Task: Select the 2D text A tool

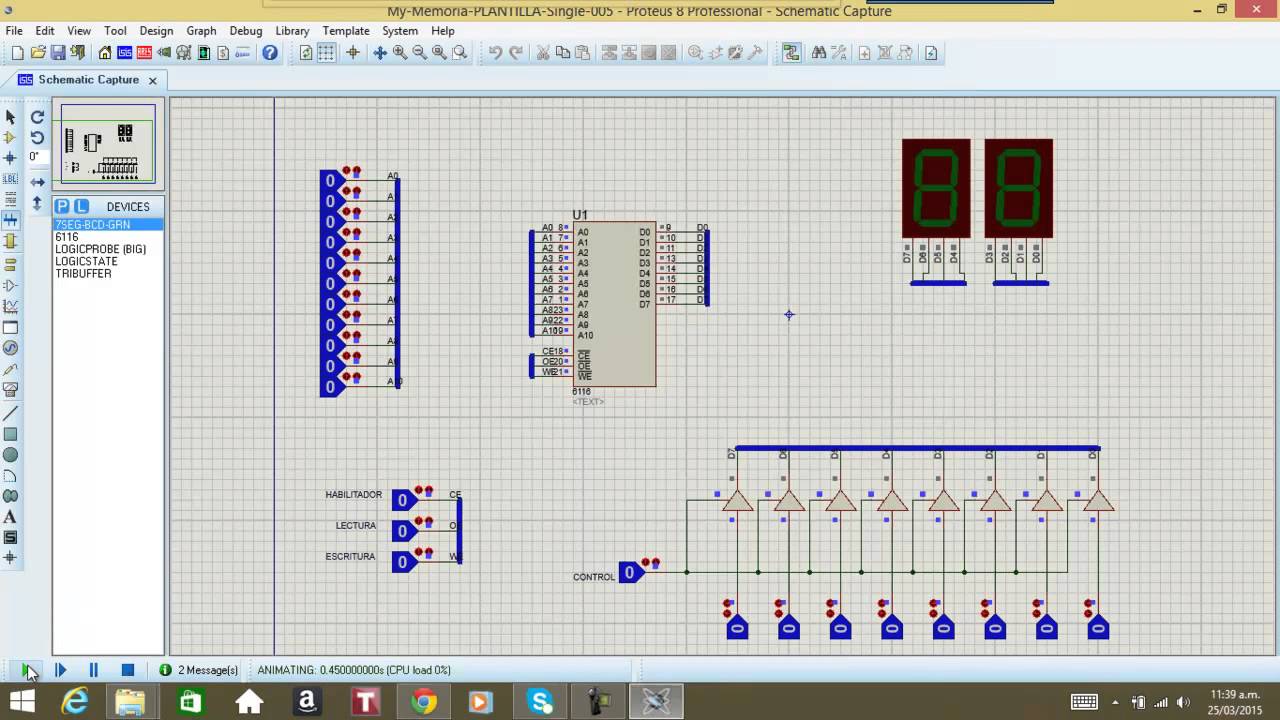Action: 10,517
